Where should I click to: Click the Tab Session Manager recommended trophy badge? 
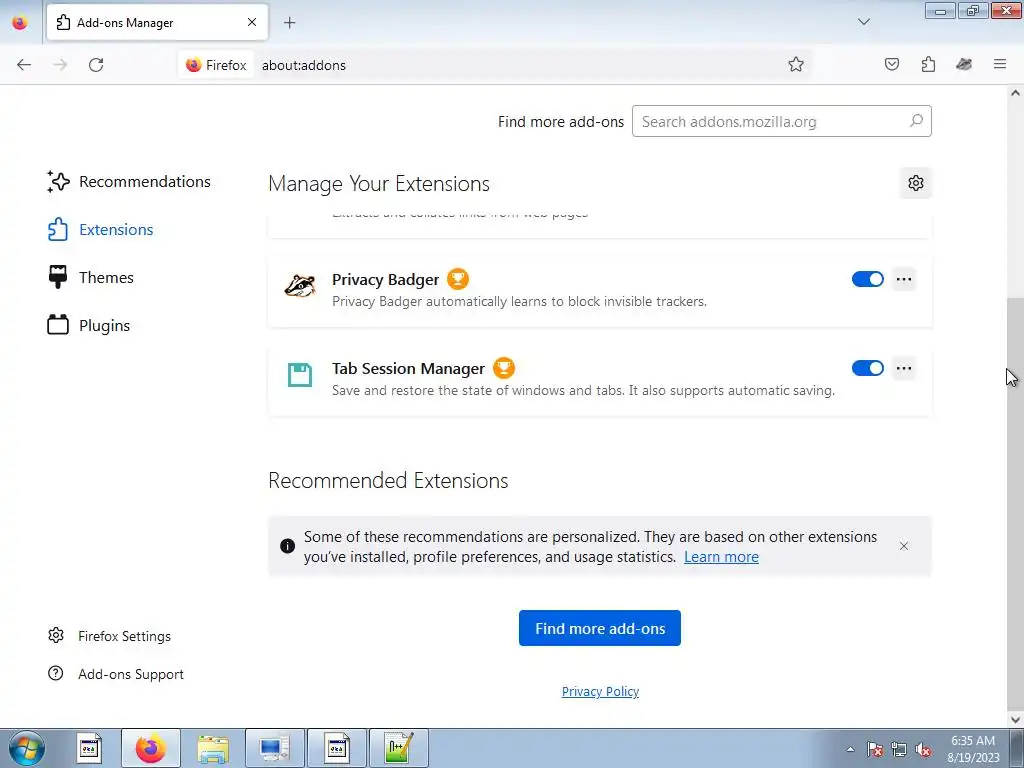coord(504,368)
